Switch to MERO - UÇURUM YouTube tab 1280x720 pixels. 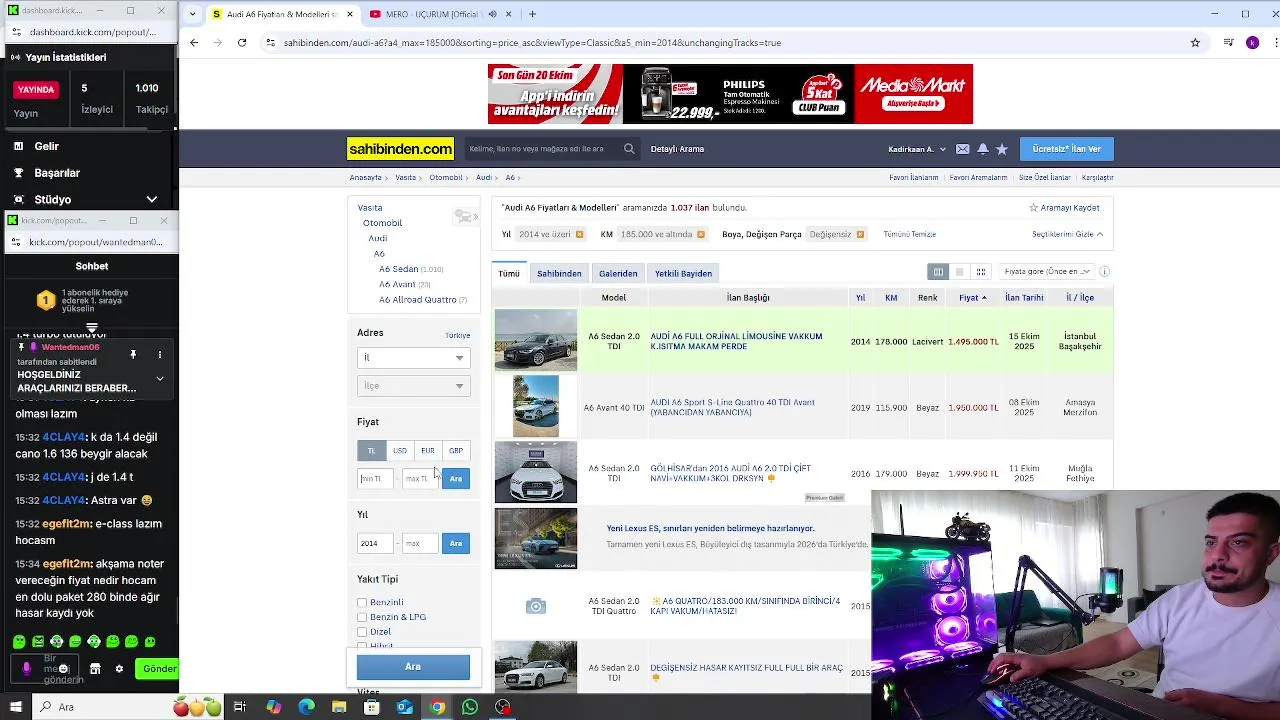click(430, 14)
